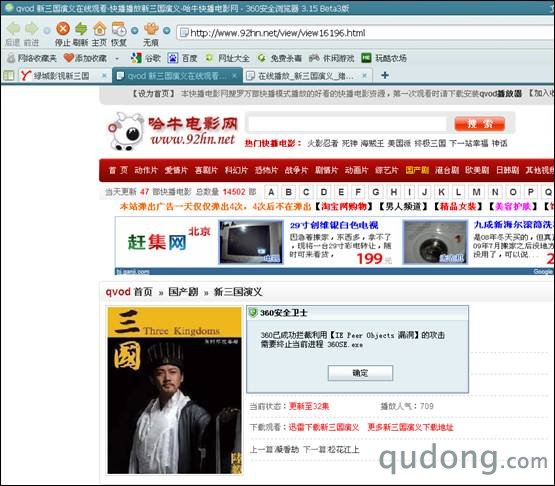Open the 【精品女装】 link

[x=458, y=206]
